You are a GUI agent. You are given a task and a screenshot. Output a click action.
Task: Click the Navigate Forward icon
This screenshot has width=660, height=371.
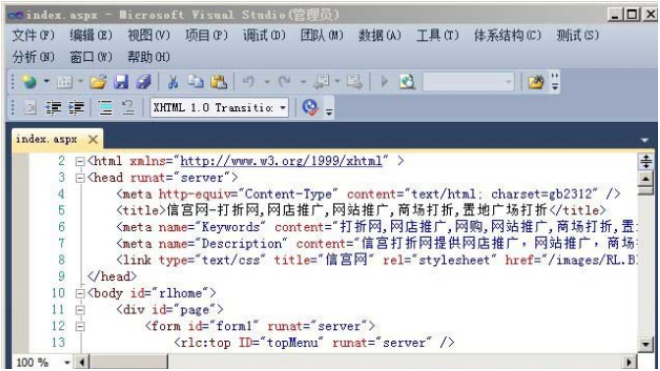[x=354, y=82]
